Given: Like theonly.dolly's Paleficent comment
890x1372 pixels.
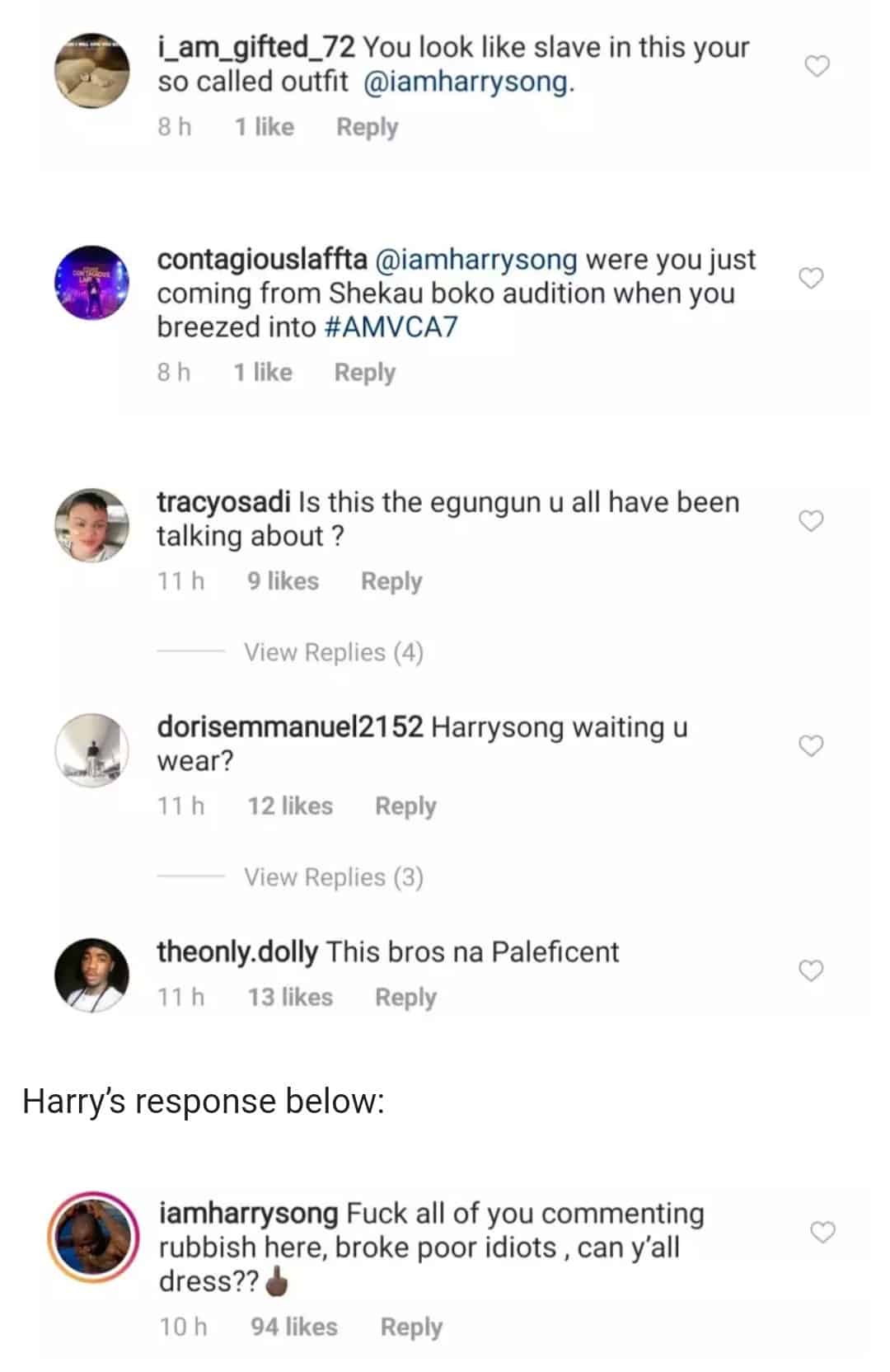Looking at the screenshot, I should (812, 971).
